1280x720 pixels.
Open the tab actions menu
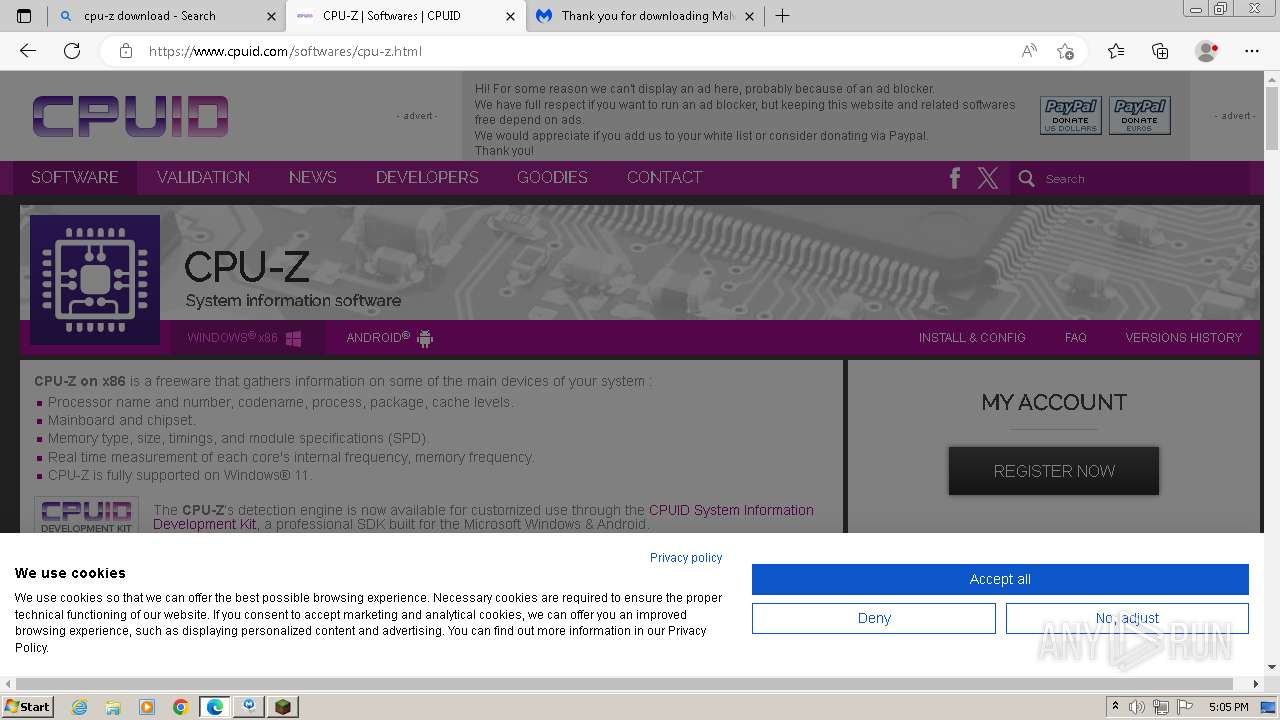click(x=24, y=16)
